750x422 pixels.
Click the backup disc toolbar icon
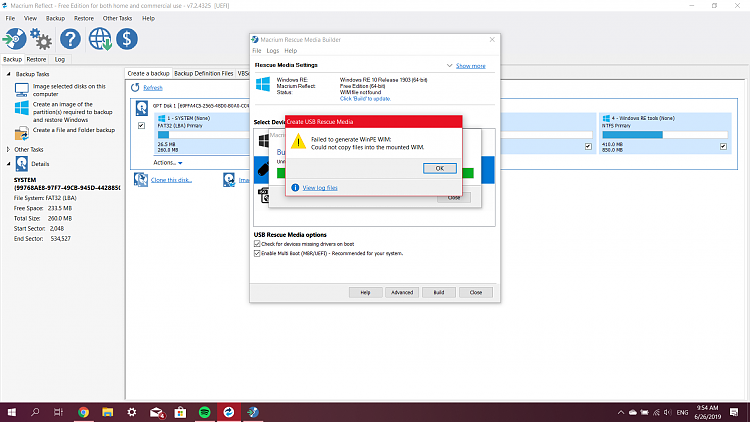coord(14,39)
